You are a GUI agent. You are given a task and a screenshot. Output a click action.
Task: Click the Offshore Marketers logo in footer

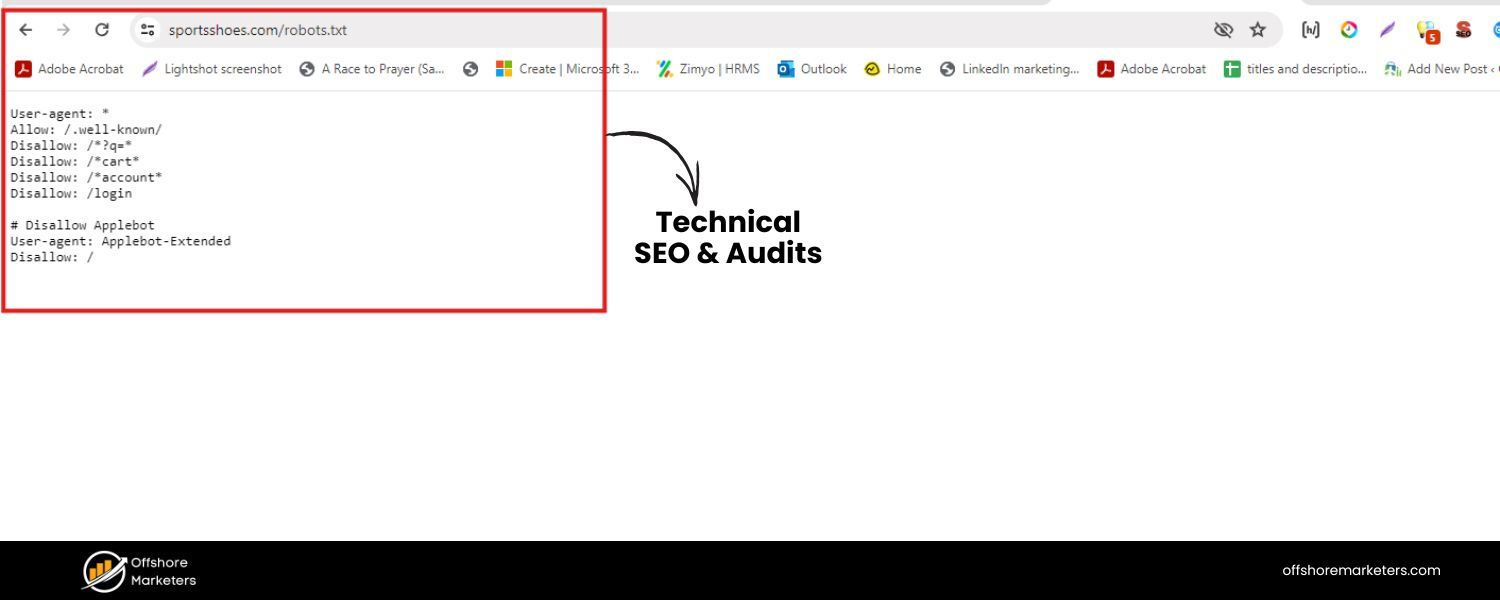pyautogui.click(x=138, y=570)
